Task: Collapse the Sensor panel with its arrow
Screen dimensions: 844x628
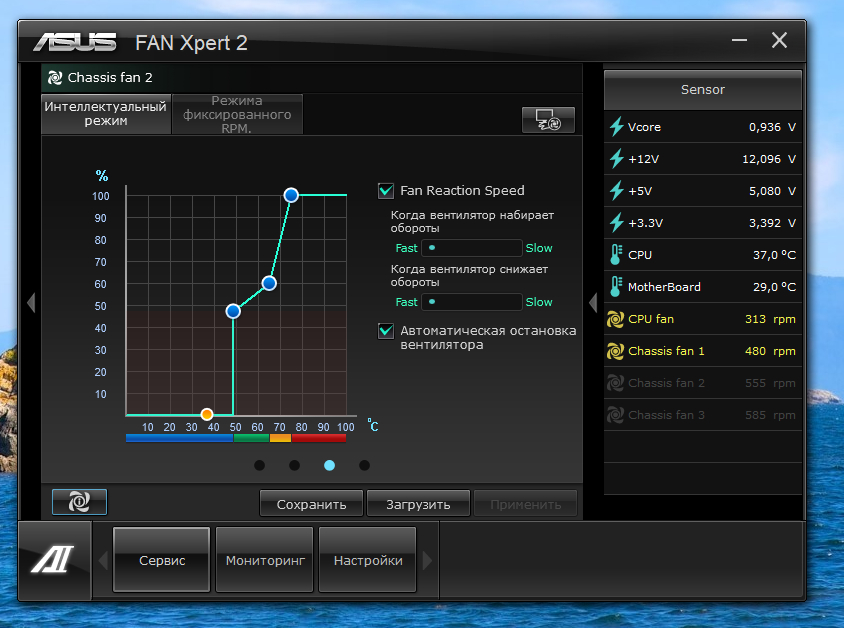Action: 593,302
